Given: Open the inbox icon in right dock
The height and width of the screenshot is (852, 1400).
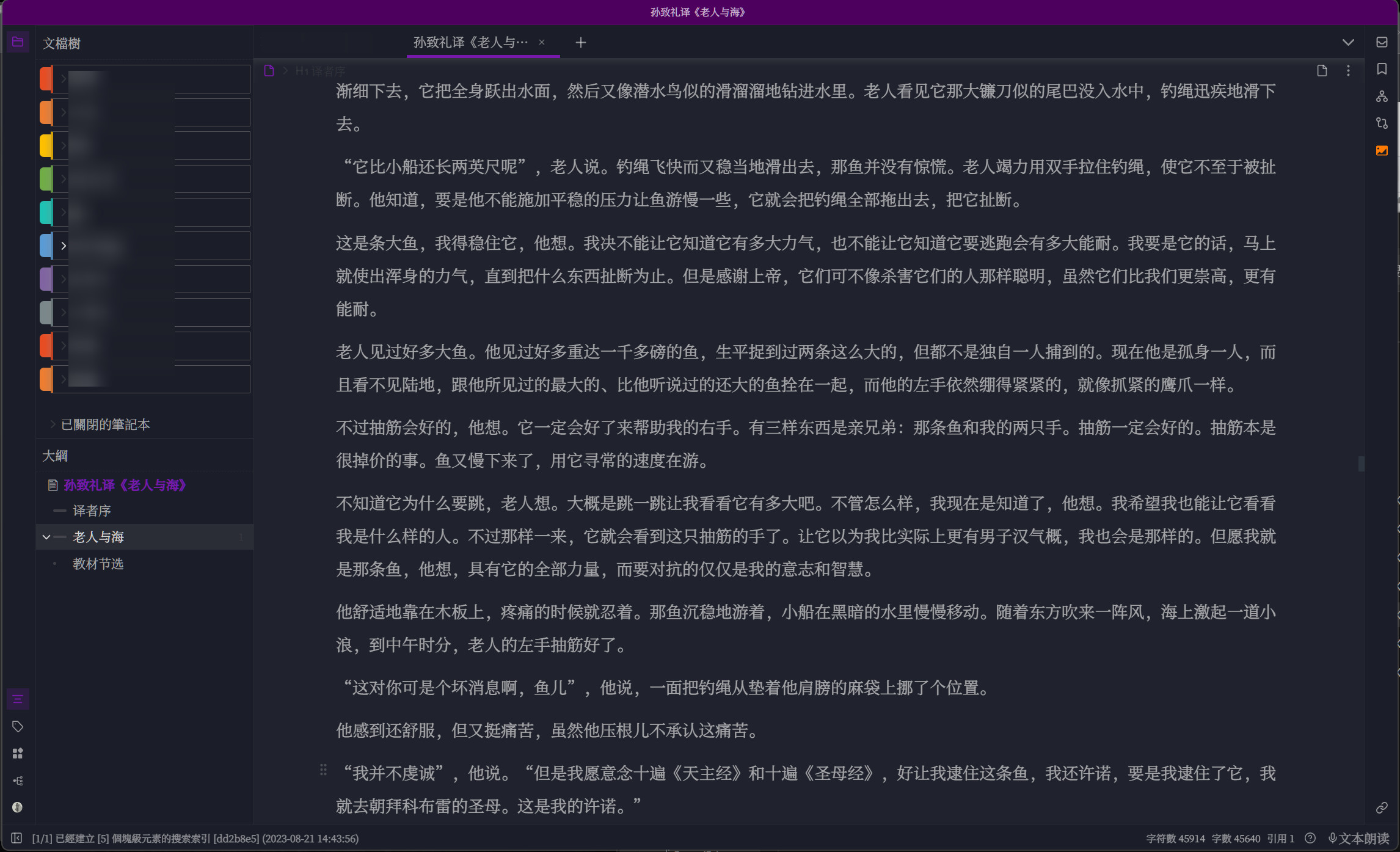Looking at the screenshot, I should [x=1382, y=42].
